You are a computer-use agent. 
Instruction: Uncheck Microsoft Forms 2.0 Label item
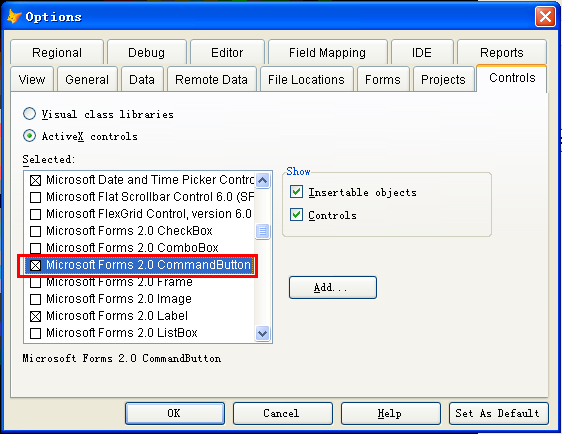[35, 316]
